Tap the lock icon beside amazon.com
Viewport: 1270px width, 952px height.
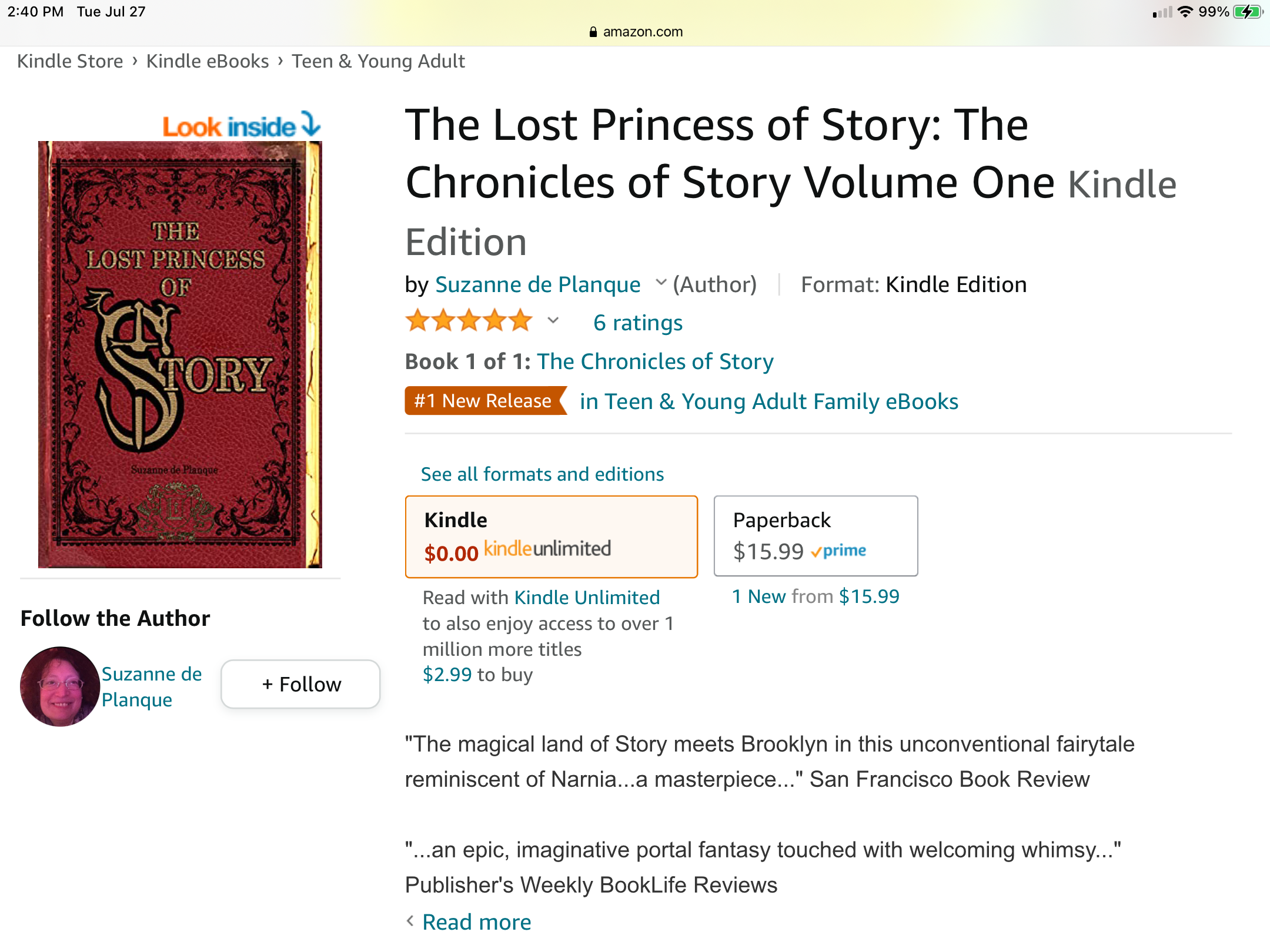pyautogui.click(x=593, y=32)
